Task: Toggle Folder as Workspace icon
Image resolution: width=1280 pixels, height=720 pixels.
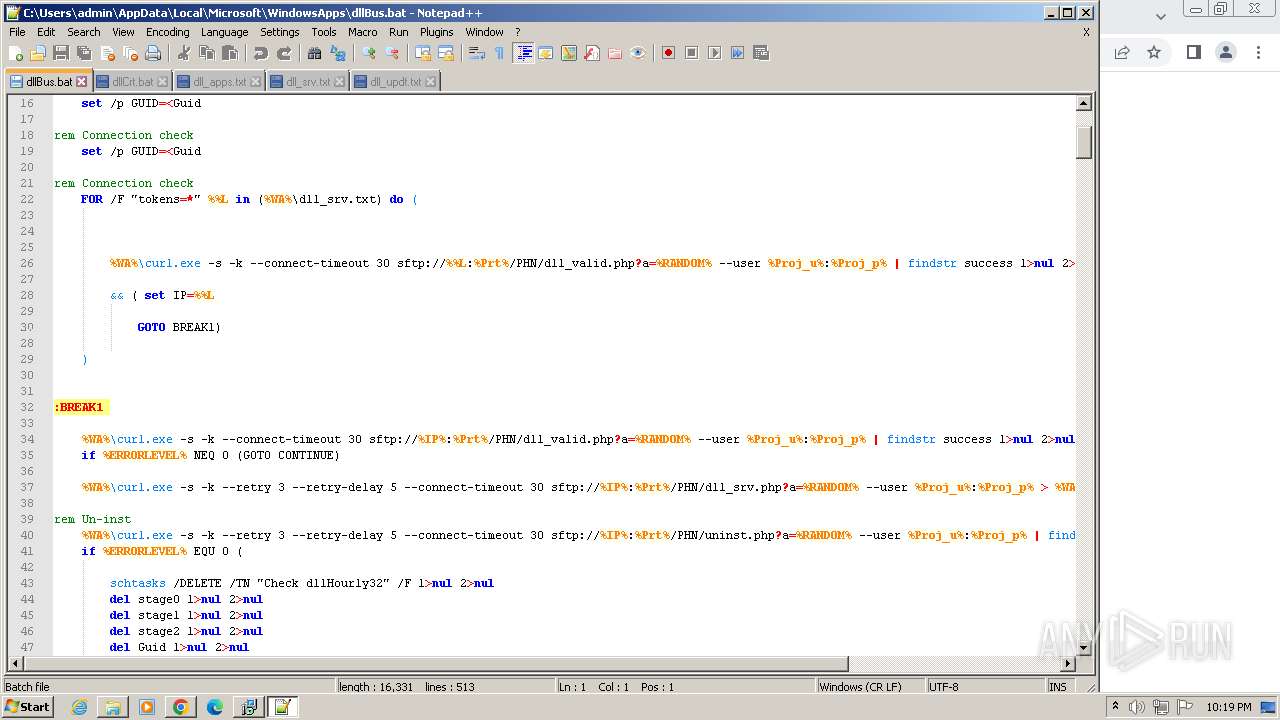Action: pos(615,53)
